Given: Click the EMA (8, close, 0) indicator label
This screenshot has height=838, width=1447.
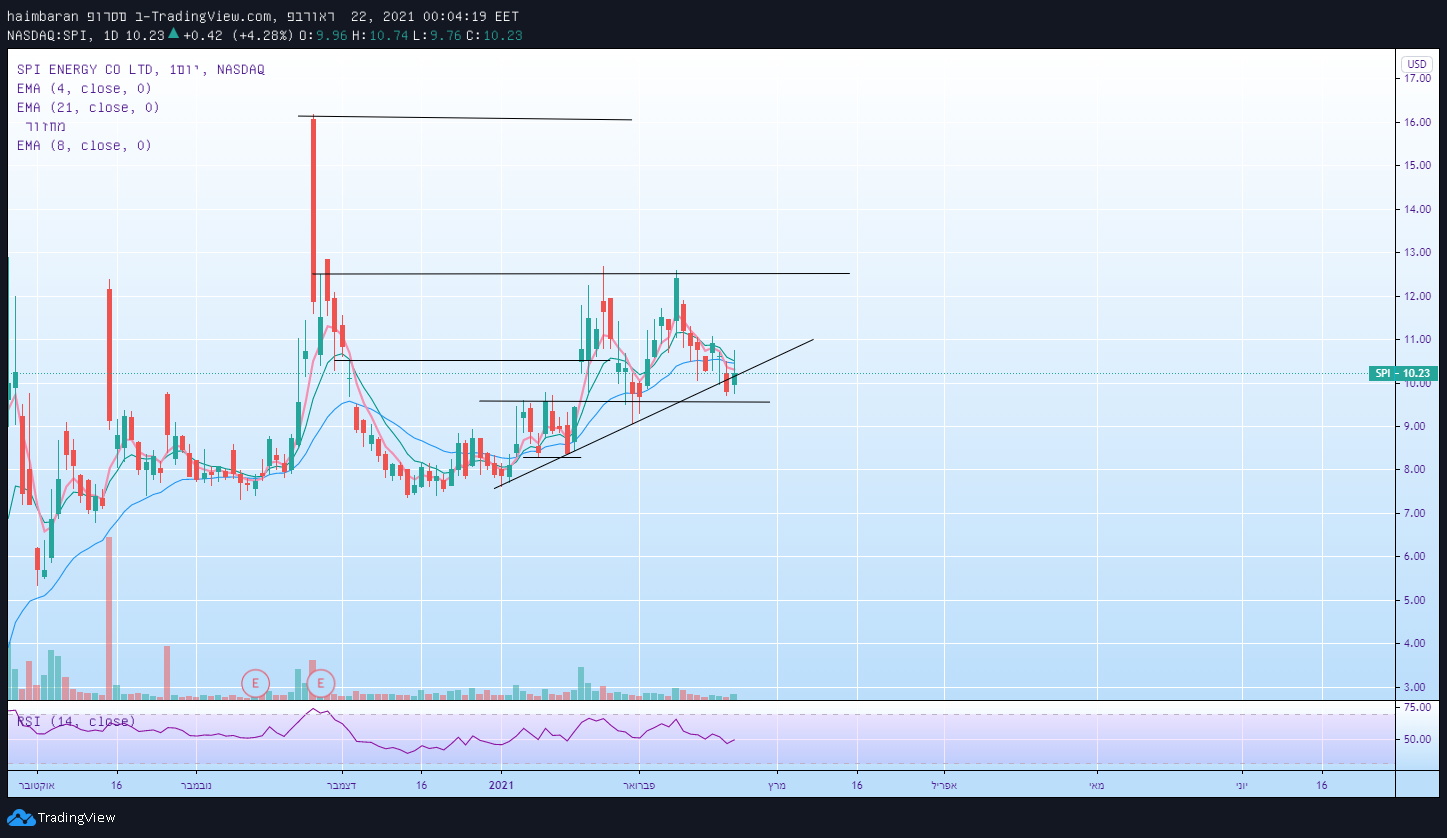Looking at the screenshot, I should 84,146.
